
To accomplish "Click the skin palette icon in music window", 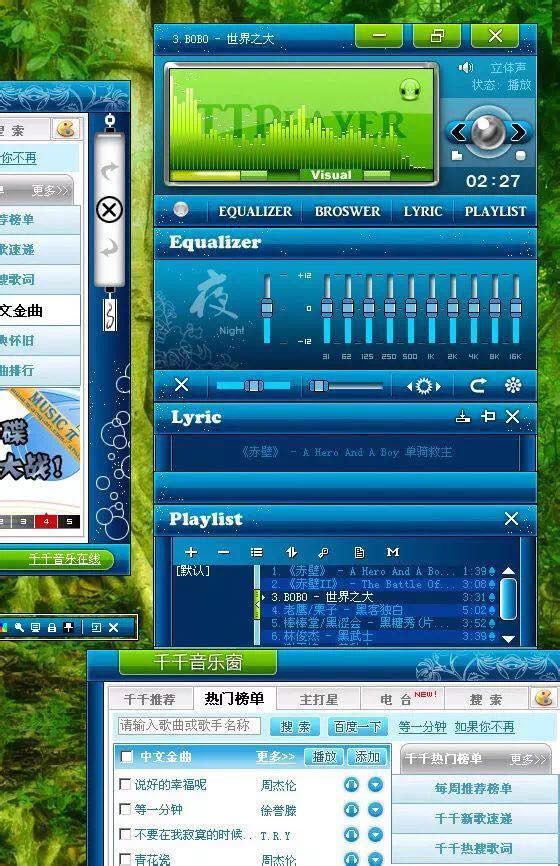I will [x=544, y=698].
